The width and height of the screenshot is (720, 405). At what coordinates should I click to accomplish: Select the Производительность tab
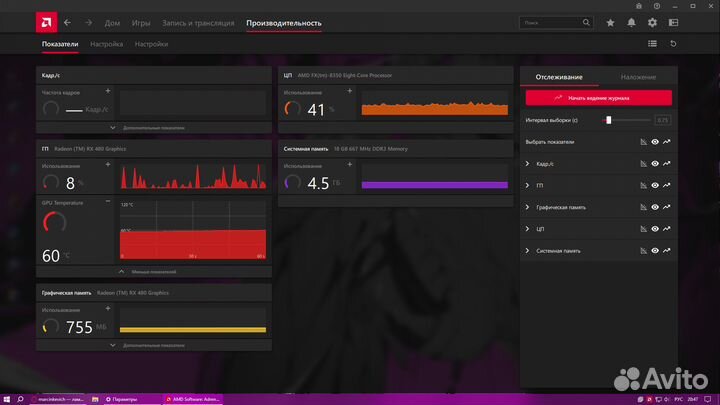[284, 23]
